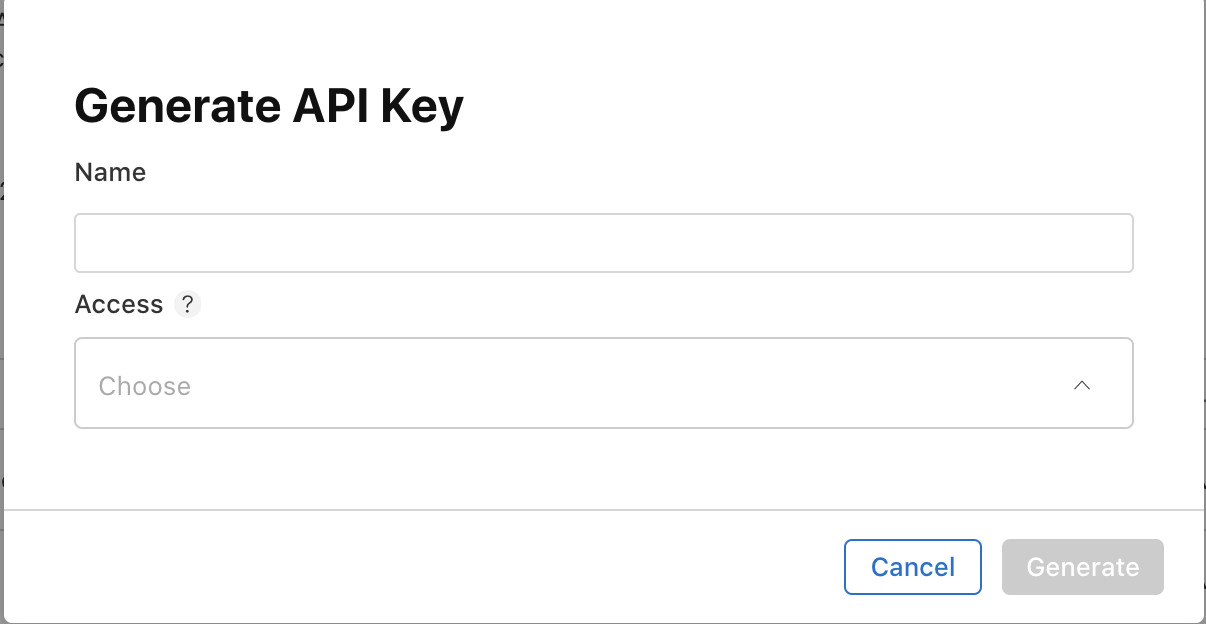Click the Generate button in the dialog footer
This screenshot has height=624, width=1206.
[x=1083, y=567]
